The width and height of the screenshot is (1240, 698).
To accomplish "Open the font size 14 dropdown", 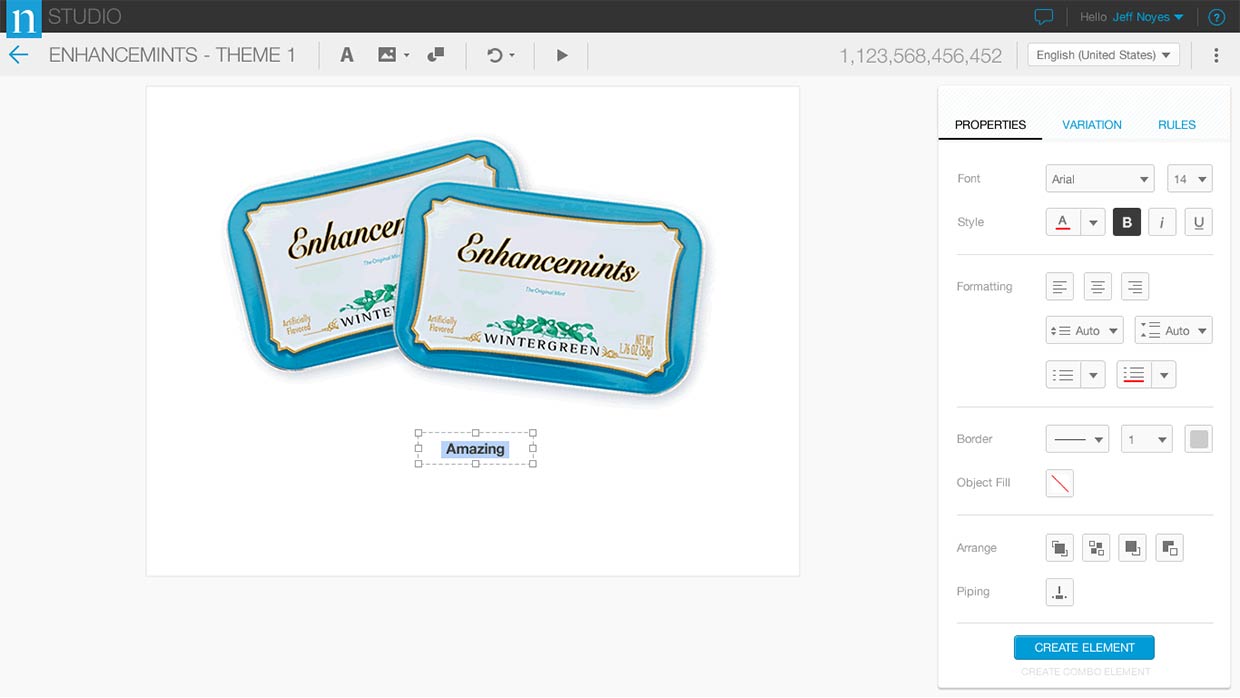I will point(1190,179).
